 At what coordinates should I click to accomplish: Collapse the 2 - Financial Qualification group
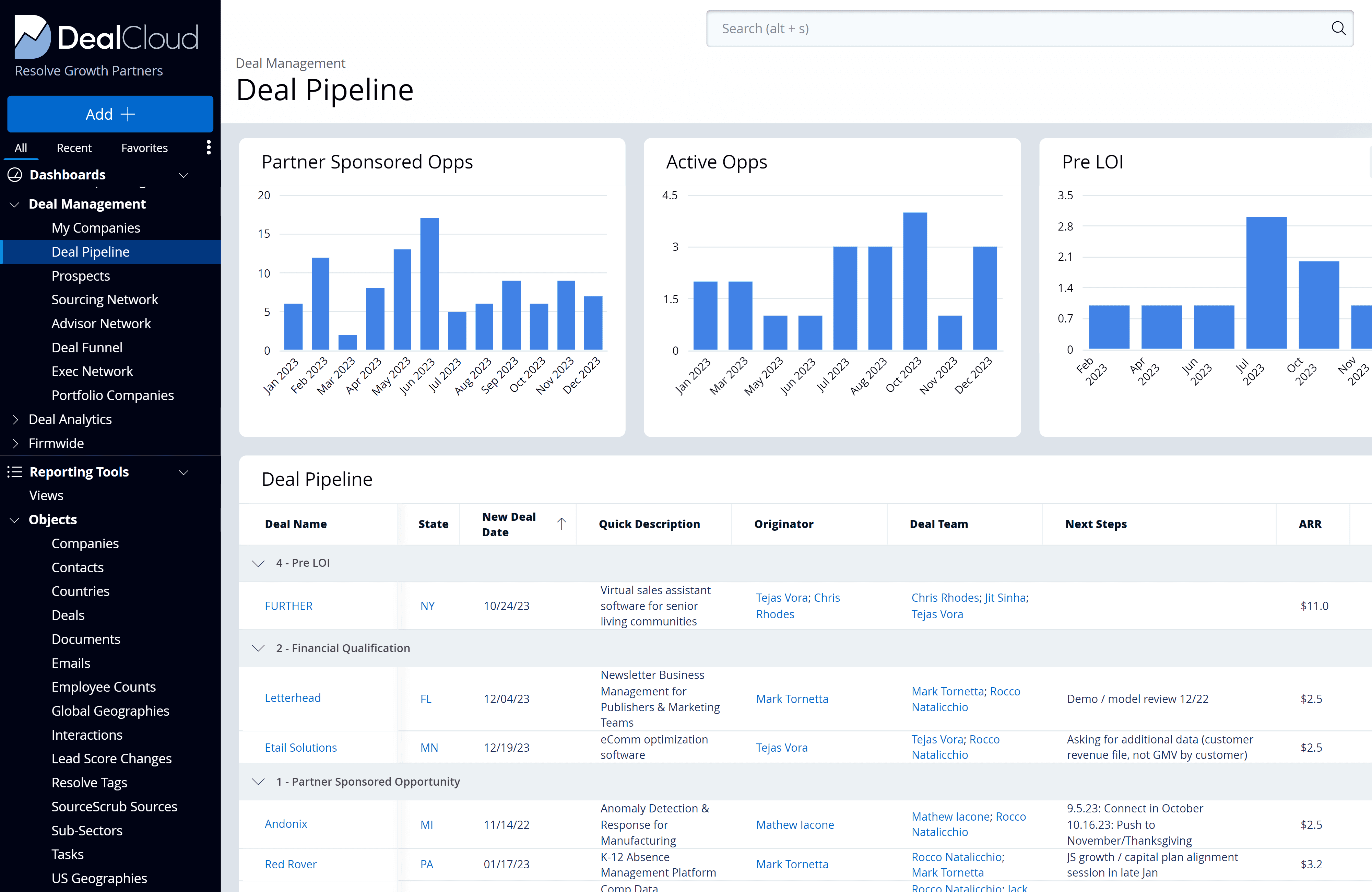[x=258, y=648]
